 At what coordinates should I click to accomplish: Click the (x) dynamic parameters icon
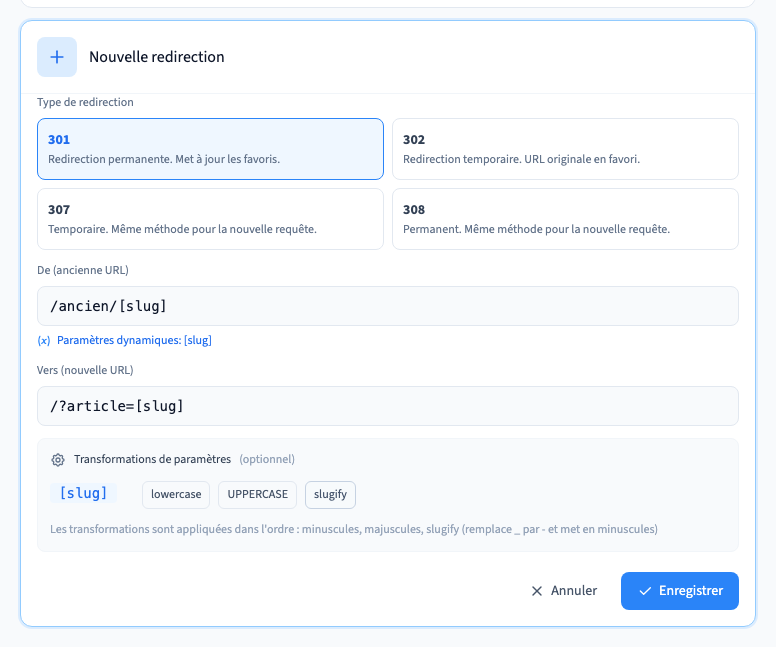click(x=44, y=341)
